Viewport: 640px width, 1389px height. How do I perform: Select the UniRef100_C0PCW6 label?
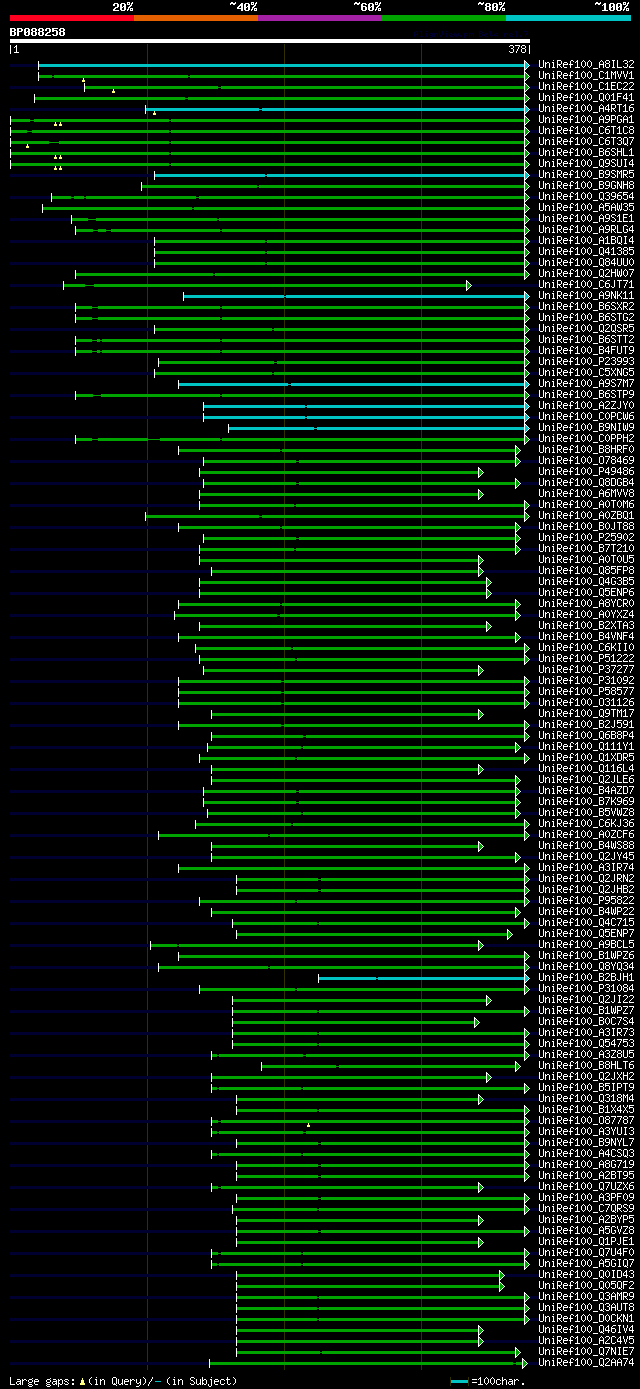point(586,416)
